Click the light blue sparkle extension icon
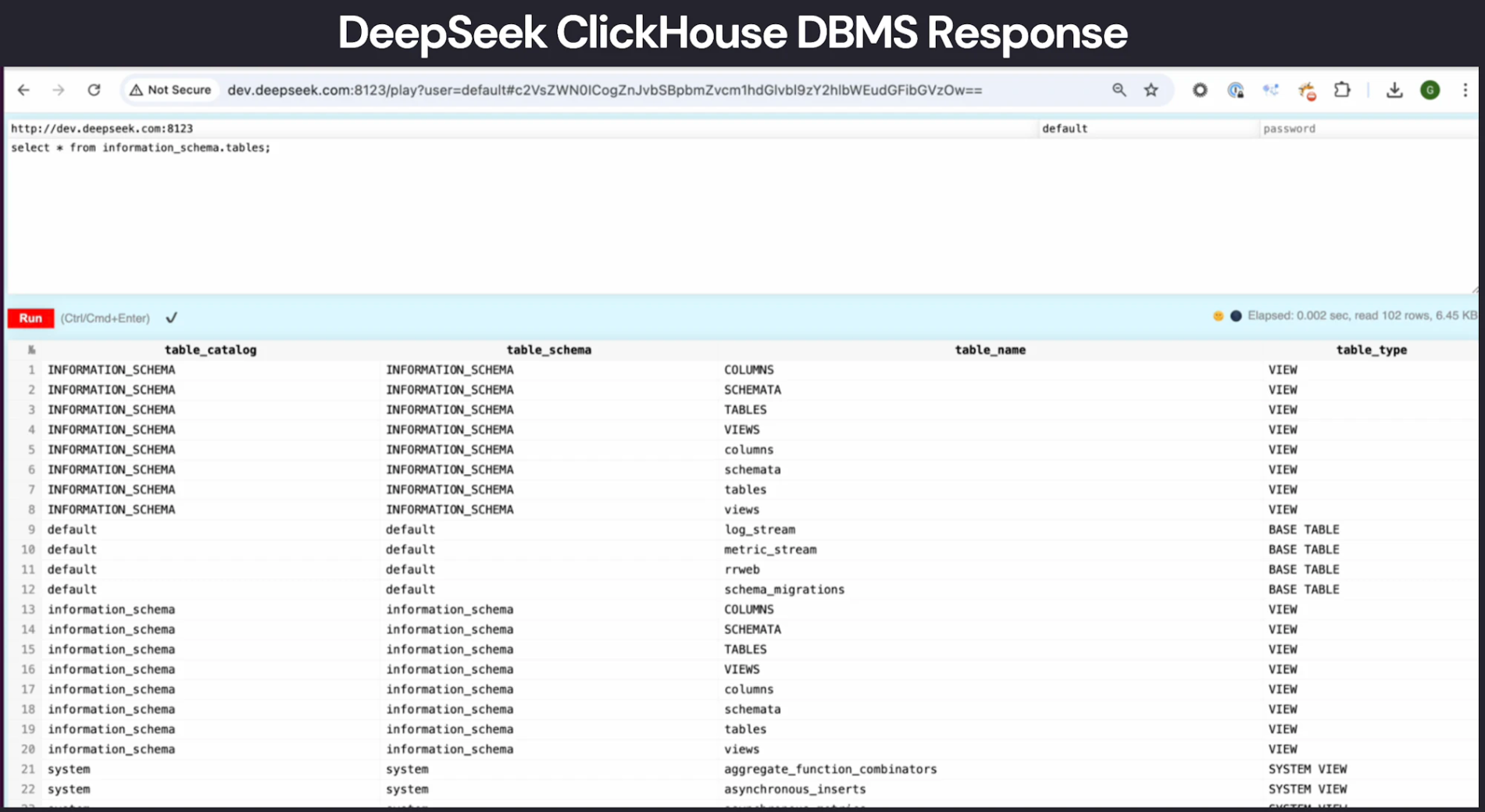This screenshot has width=1485, height=812. [x=1271, y=91]
